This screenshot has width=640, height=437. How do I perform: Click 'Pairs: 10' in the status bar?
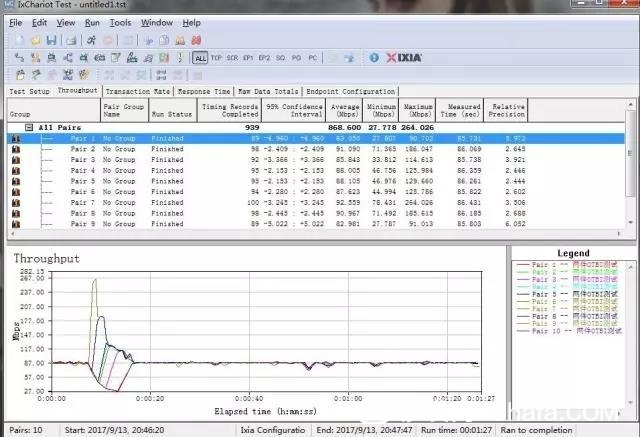click(x=26, y=430)
